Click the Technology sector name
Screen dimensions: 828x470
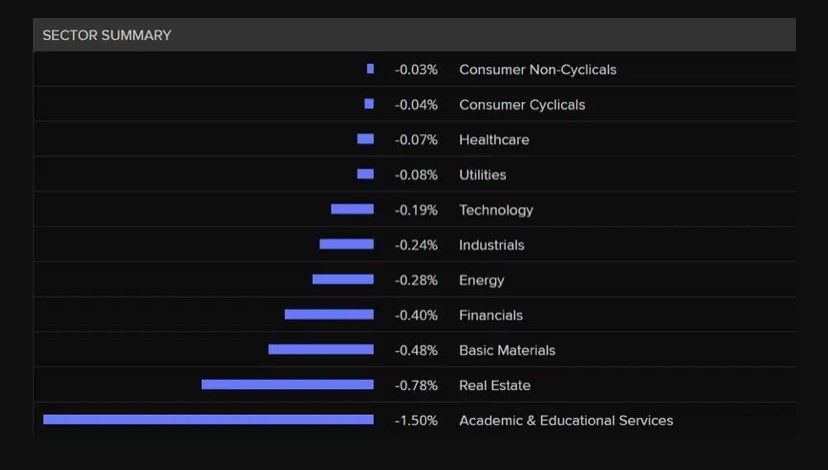pyautogui.click(x=496, y=210)
